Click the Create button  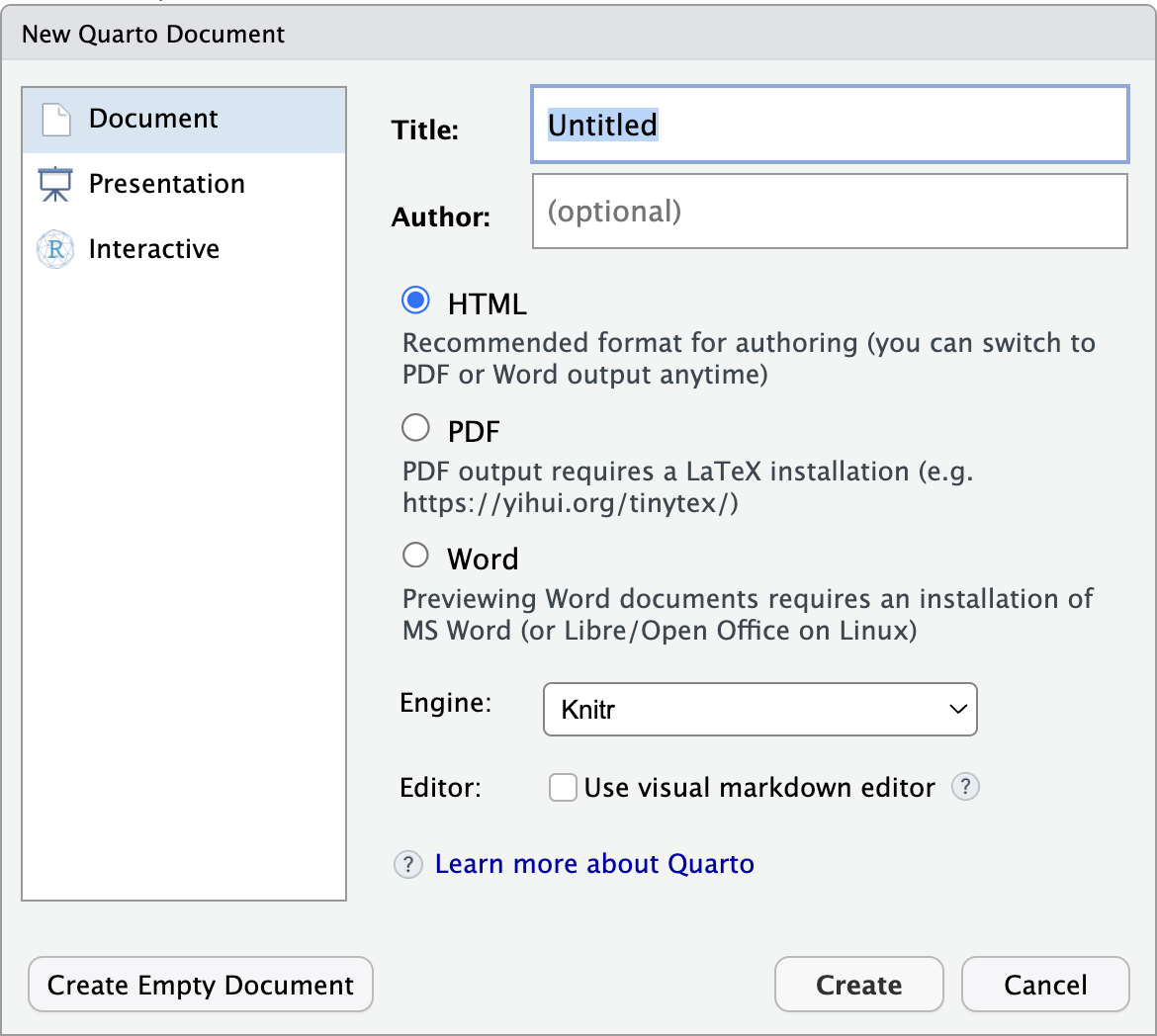859,985
